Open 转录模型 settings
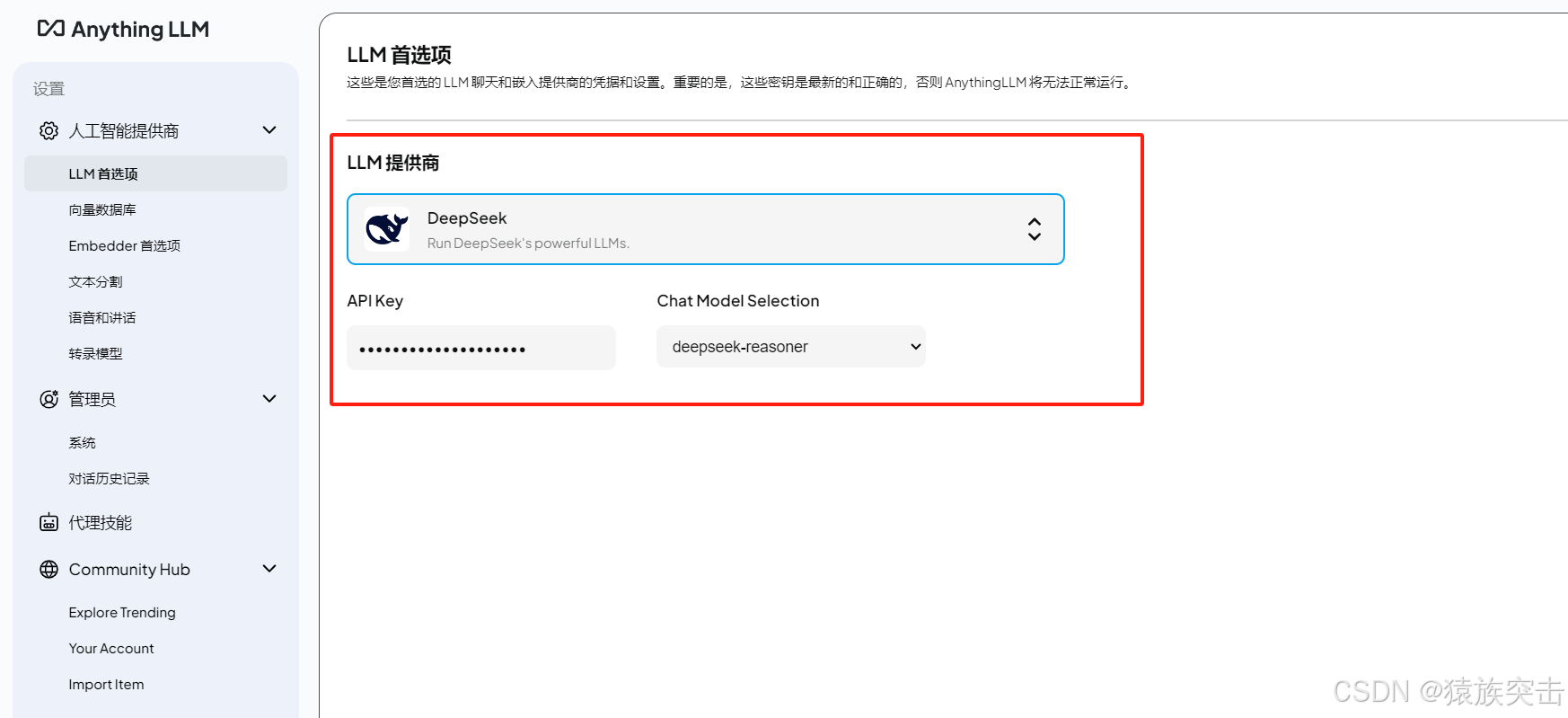The width and height of the screenshot is (1568, 718). (x=95, y=353)
